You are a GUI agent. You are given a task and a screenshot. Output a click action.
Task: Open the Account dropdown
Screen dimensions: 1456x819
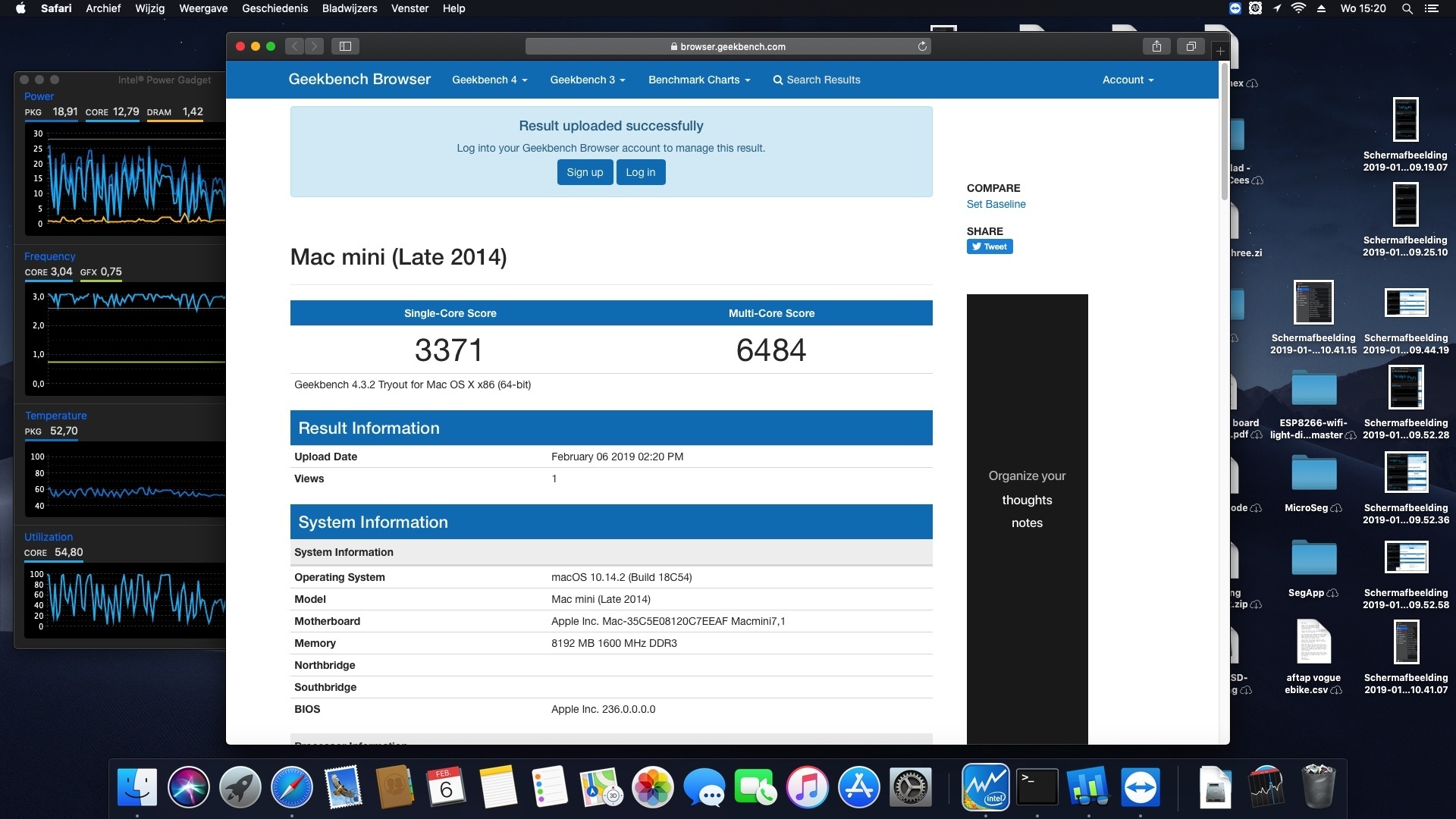(1128, 80)
